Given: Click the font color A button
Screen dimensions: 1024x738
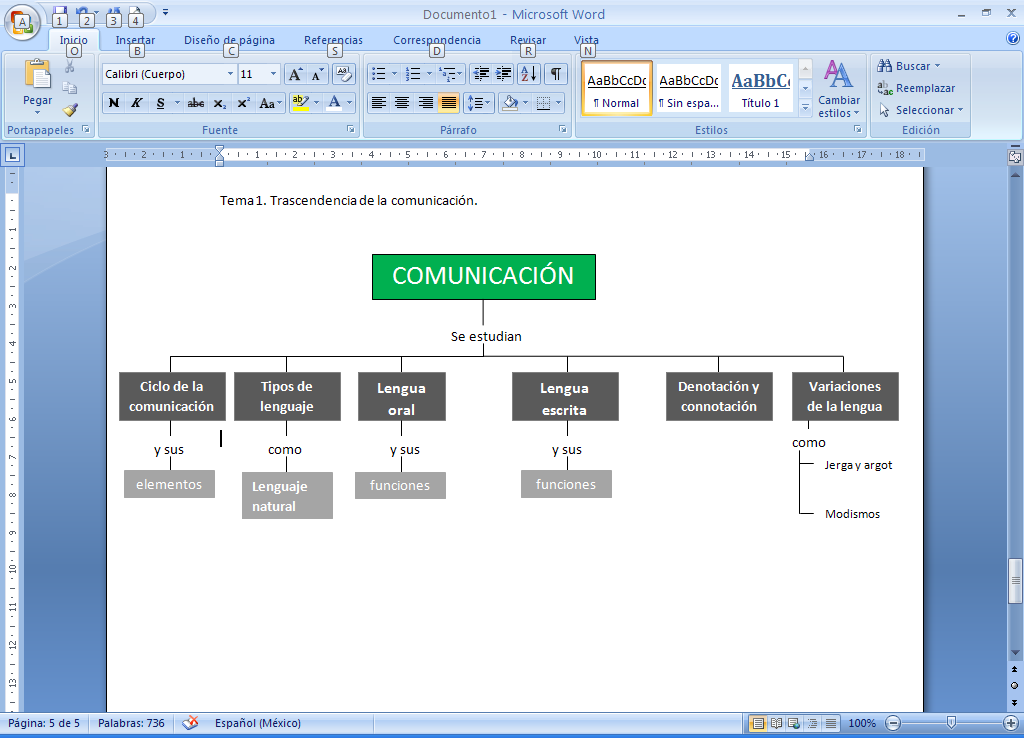Looking at the screenshot, I should click(334, 103).
